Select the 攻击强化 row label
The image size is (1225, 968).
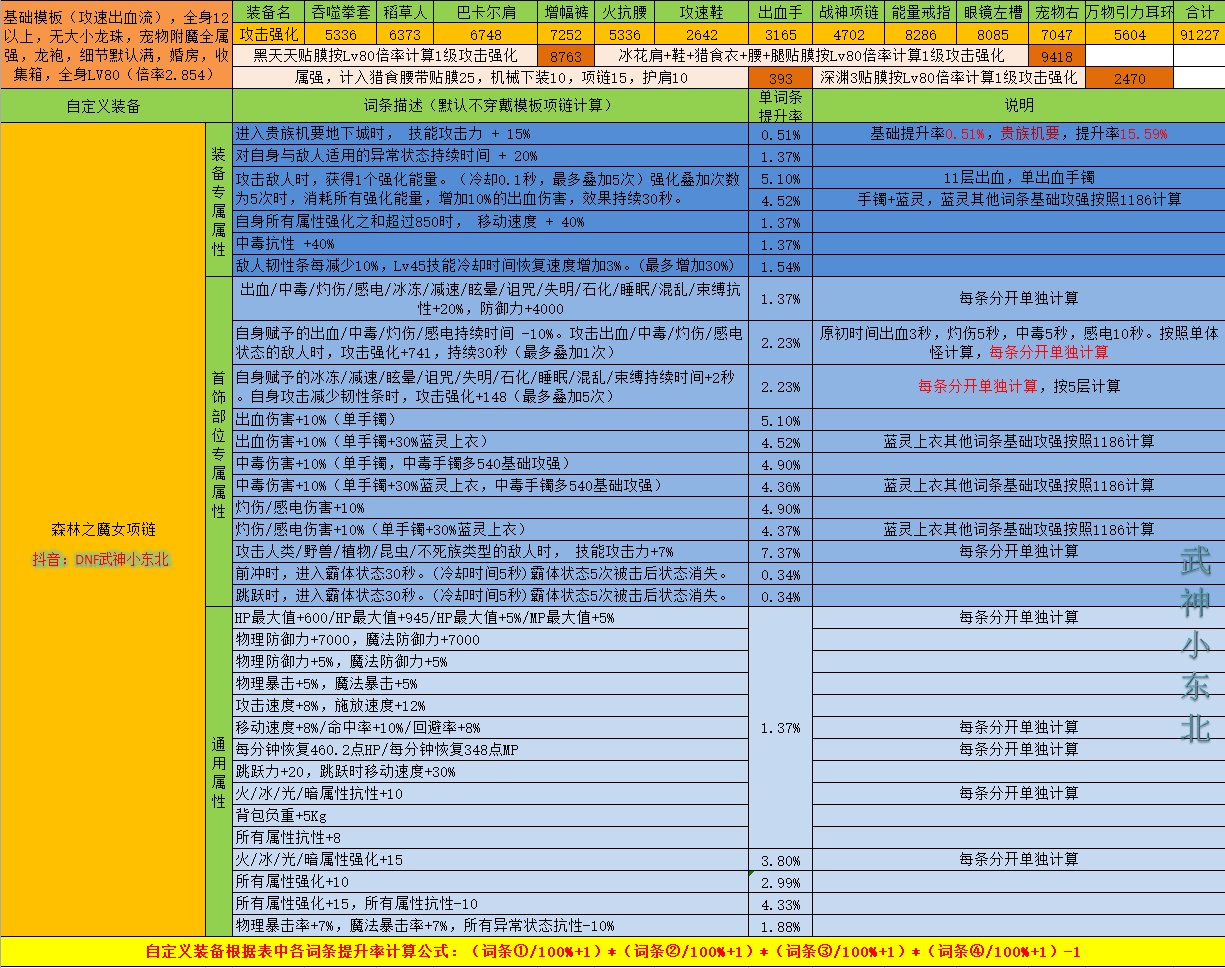point(268,34)
